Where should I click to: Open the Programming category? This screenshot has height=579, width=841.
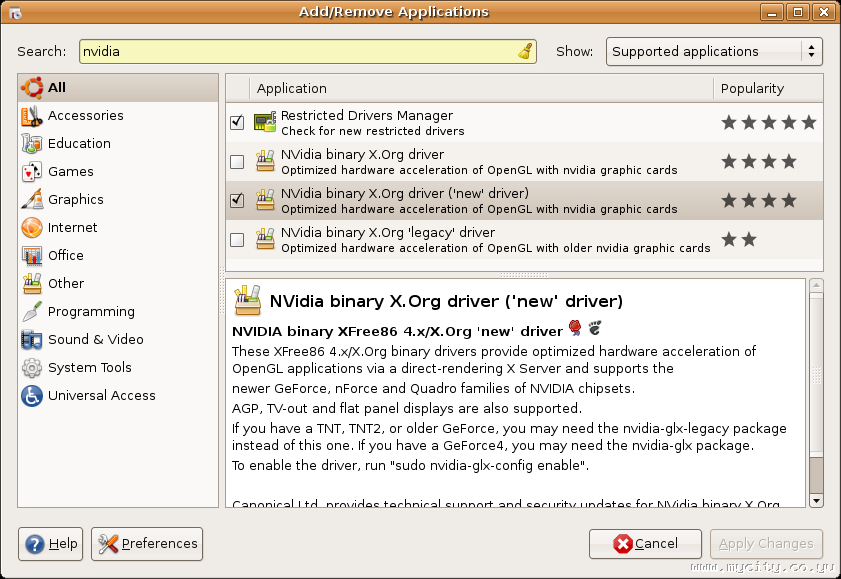[118, 311]
